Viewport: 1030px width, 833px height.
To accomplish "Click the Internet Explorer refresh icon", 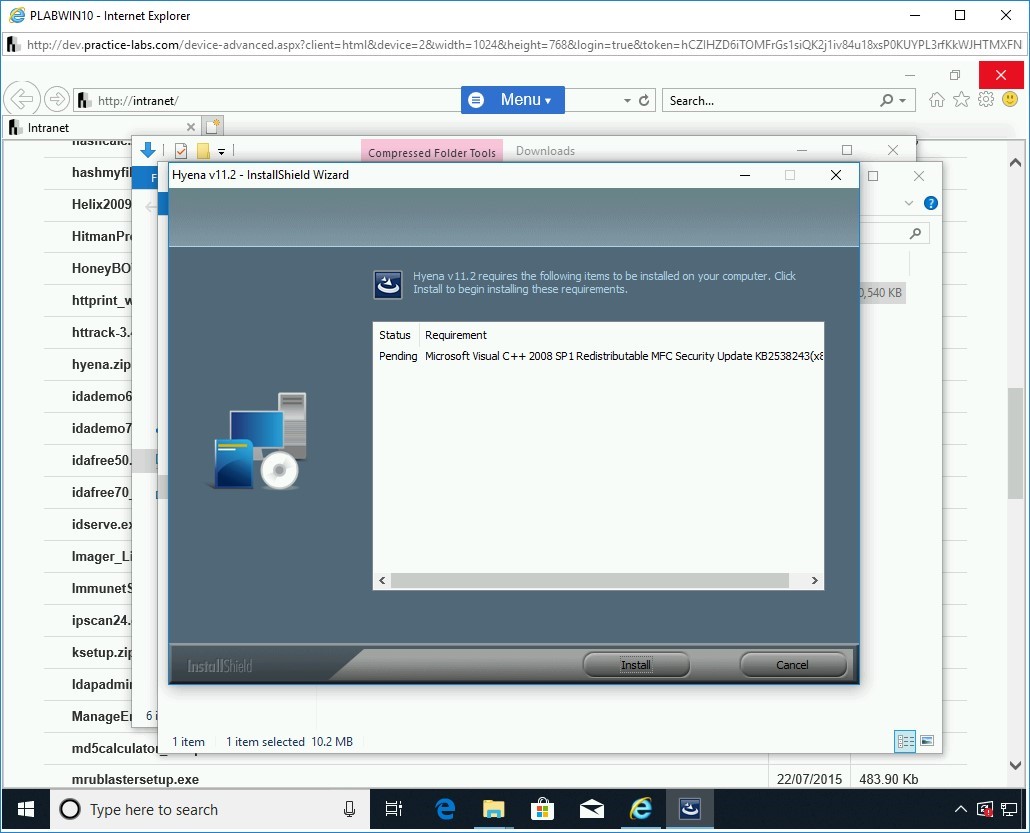I will (x=644, y=101).
